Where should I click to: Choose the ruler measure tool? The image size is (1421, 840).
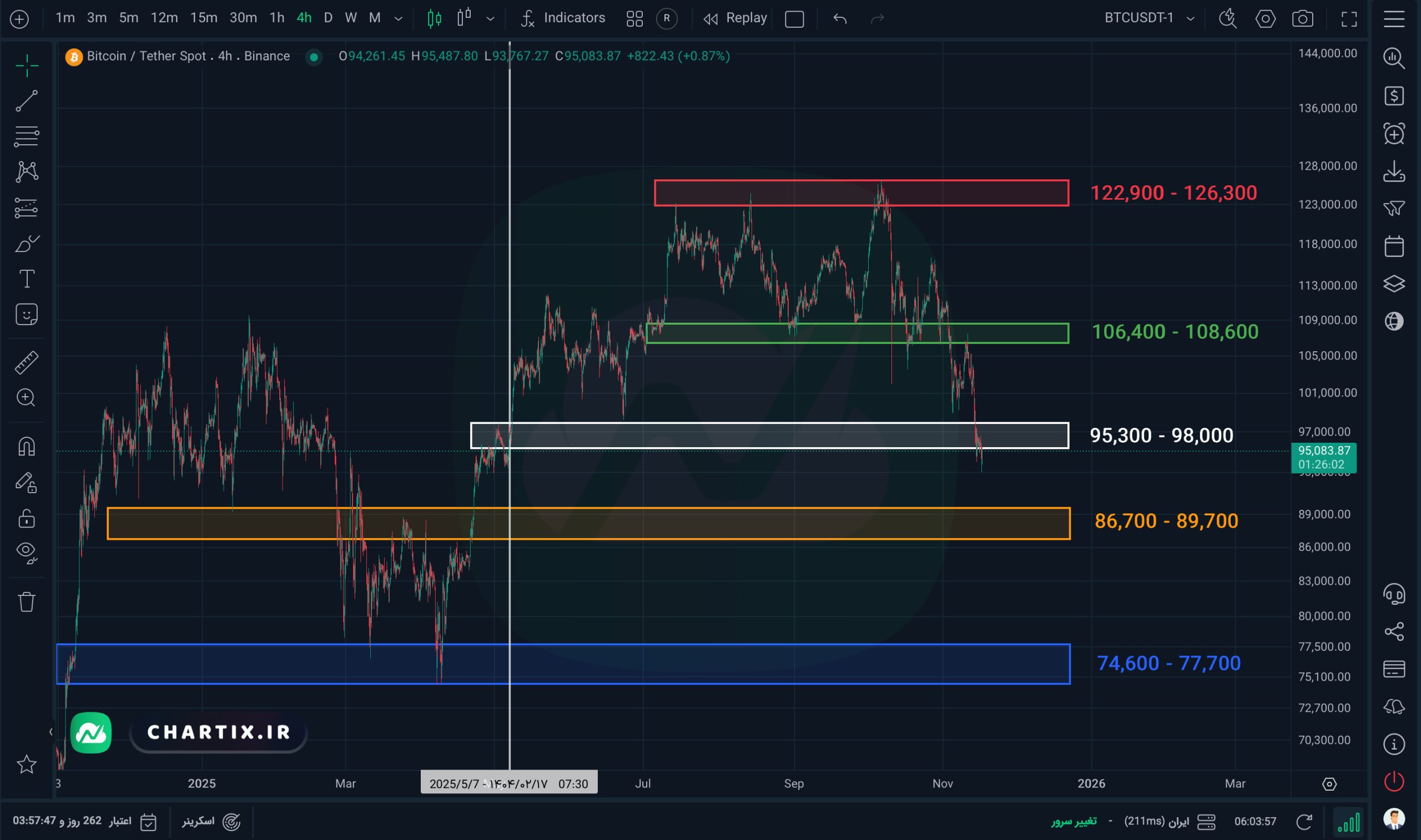[26, 362]
